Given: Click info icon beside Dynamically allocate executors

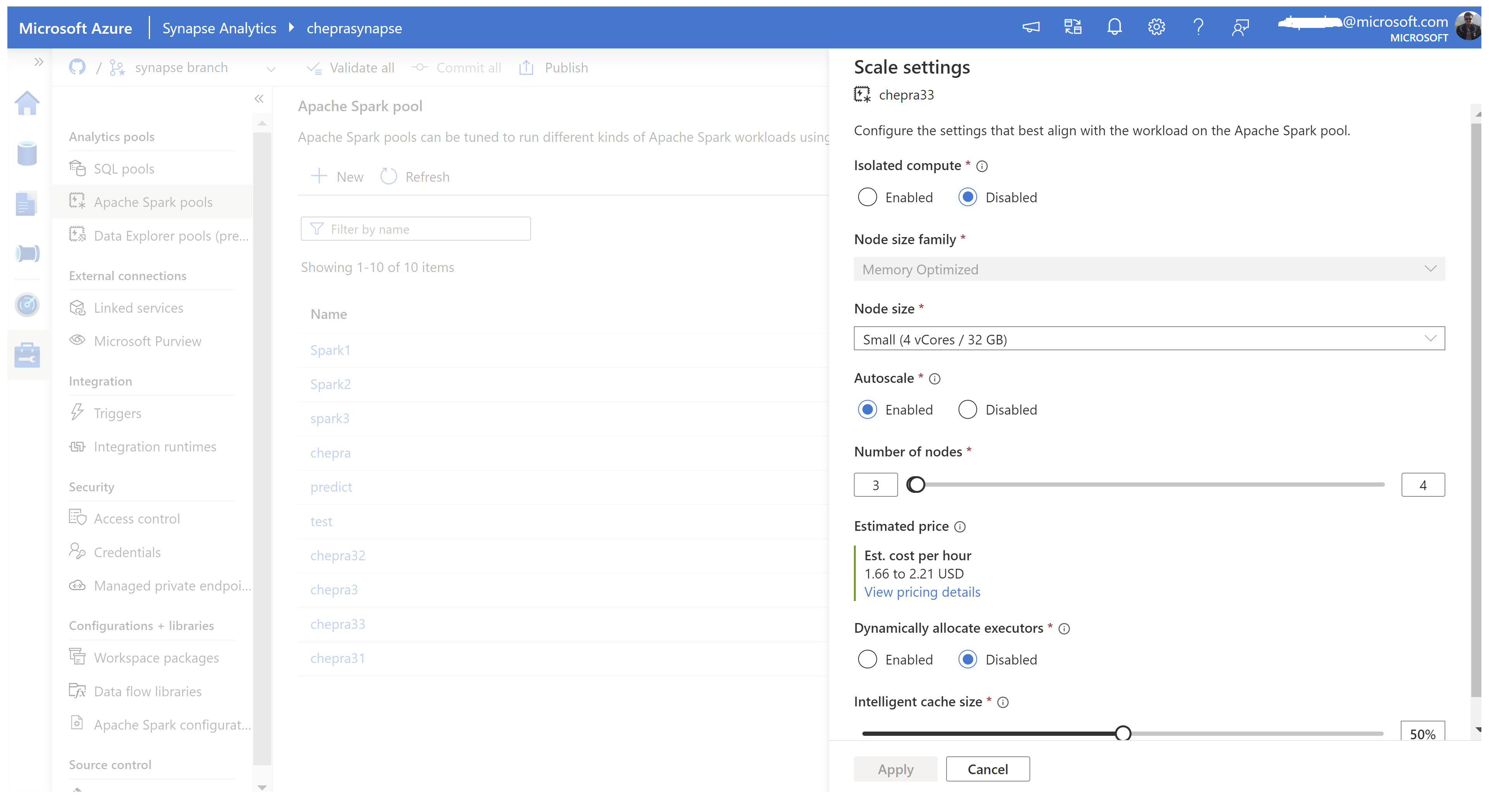Looking at the screenshot, I should pos(1064,629).
